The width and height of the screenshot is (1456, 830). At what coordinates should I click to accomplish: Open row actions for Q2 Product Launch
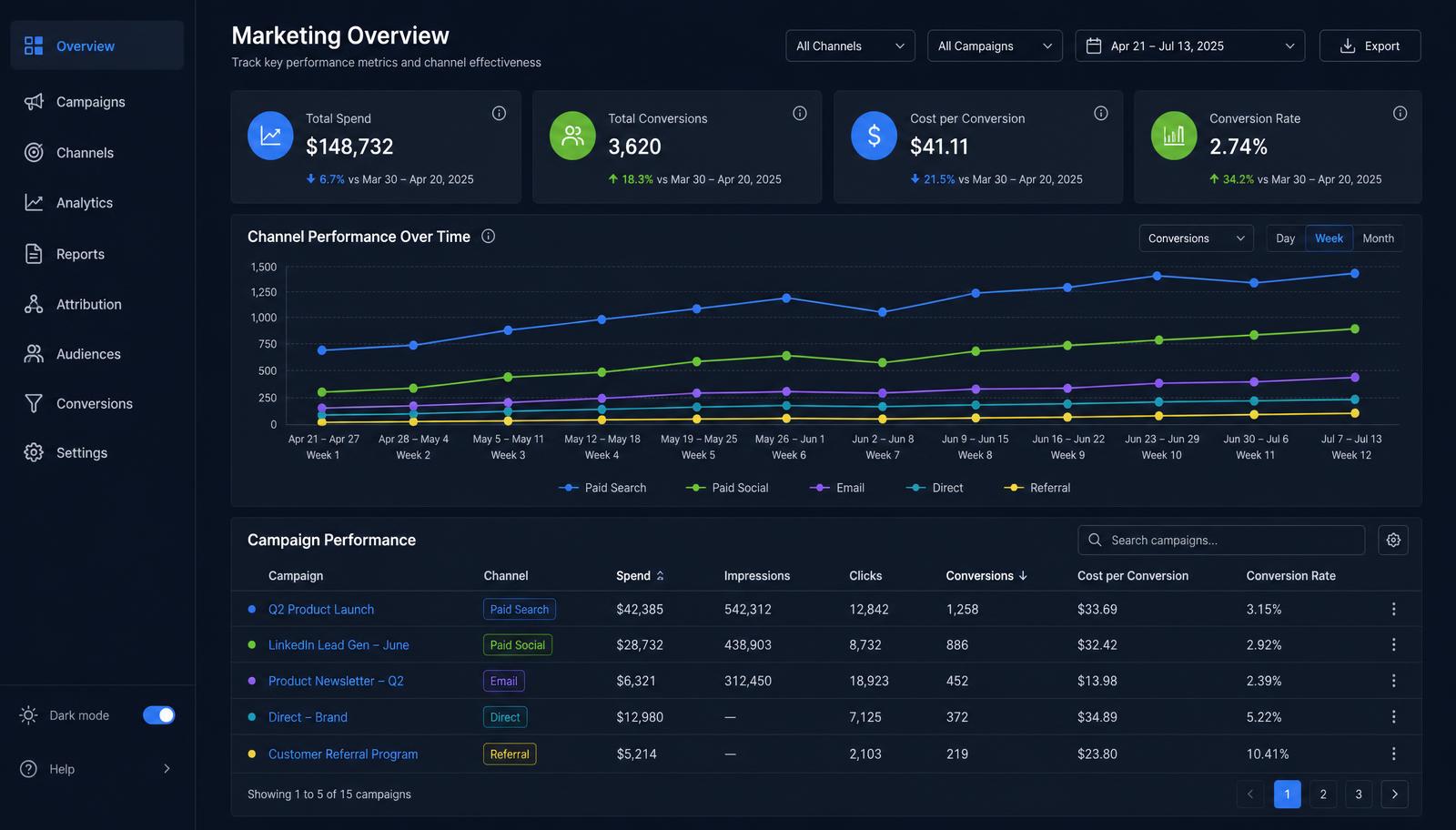click(1393, 609)
